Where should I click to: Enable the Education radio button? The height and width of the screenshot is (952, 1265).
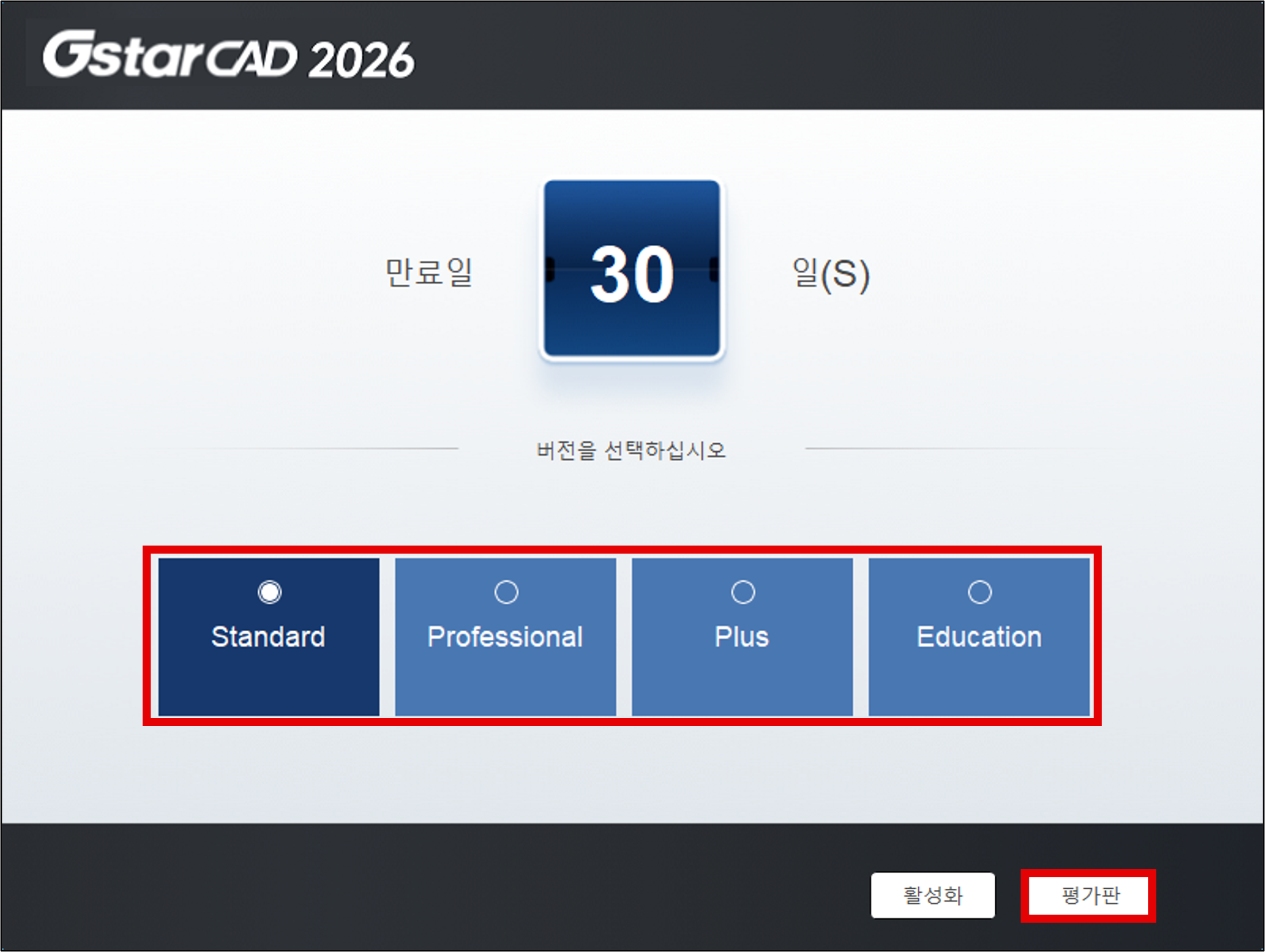pyautogui.click(x=979, y=592)
